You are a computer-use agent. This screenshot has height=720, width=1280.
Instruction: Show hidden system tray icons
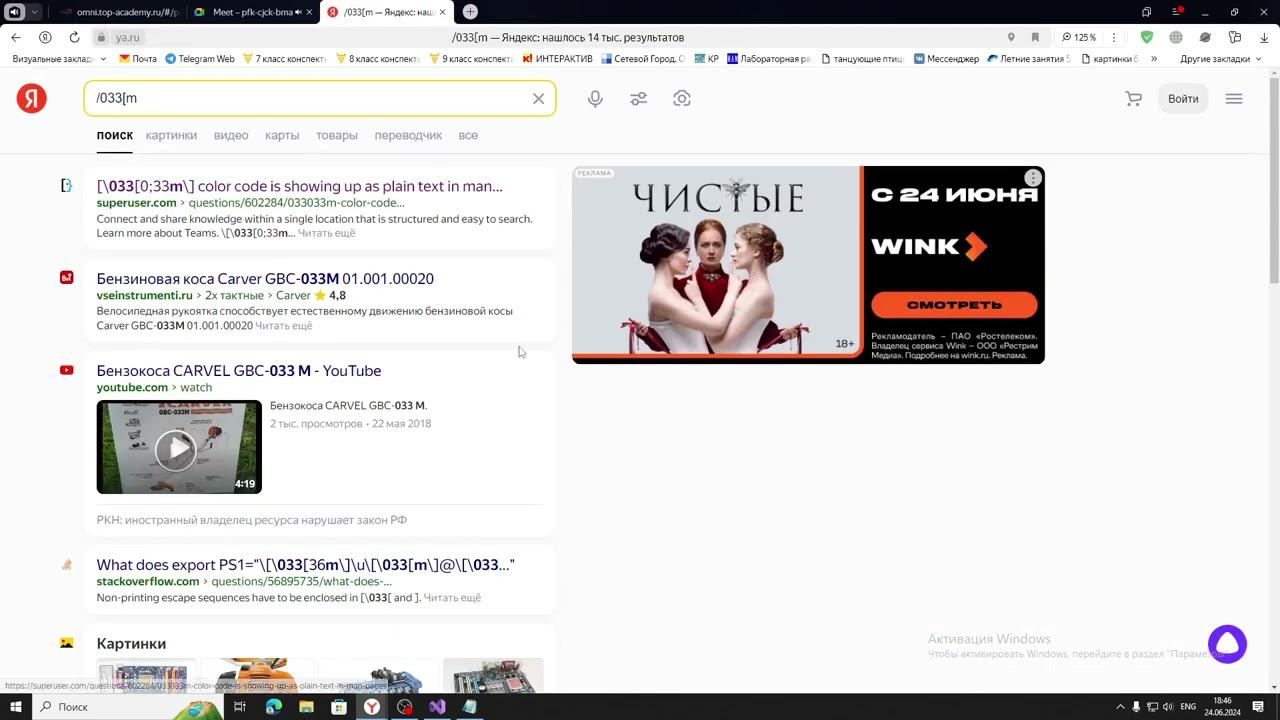point(1120,707)
